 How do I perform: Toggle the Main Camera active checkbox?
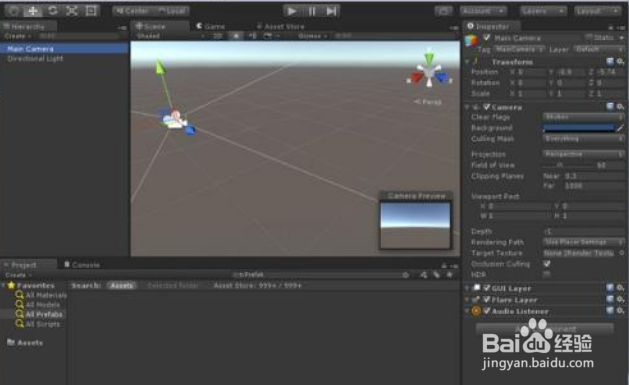pos(487,38)
